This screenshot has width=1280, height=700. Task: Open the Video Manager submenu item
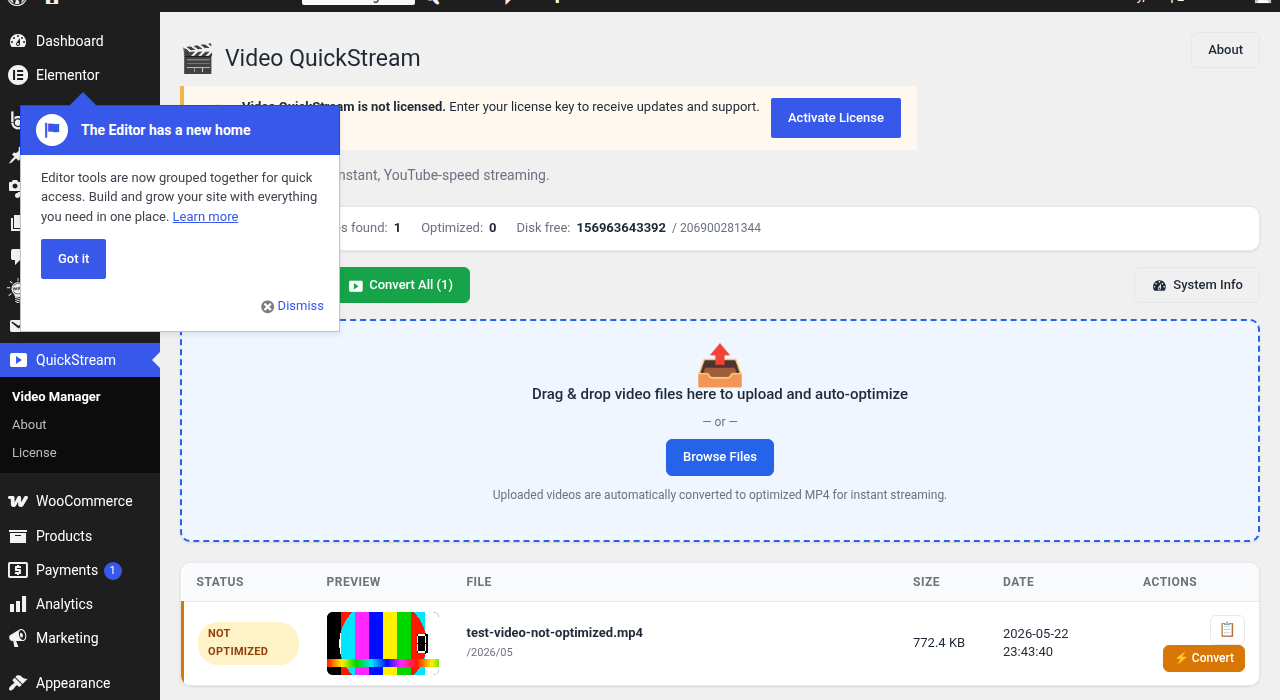coord(56,397)
